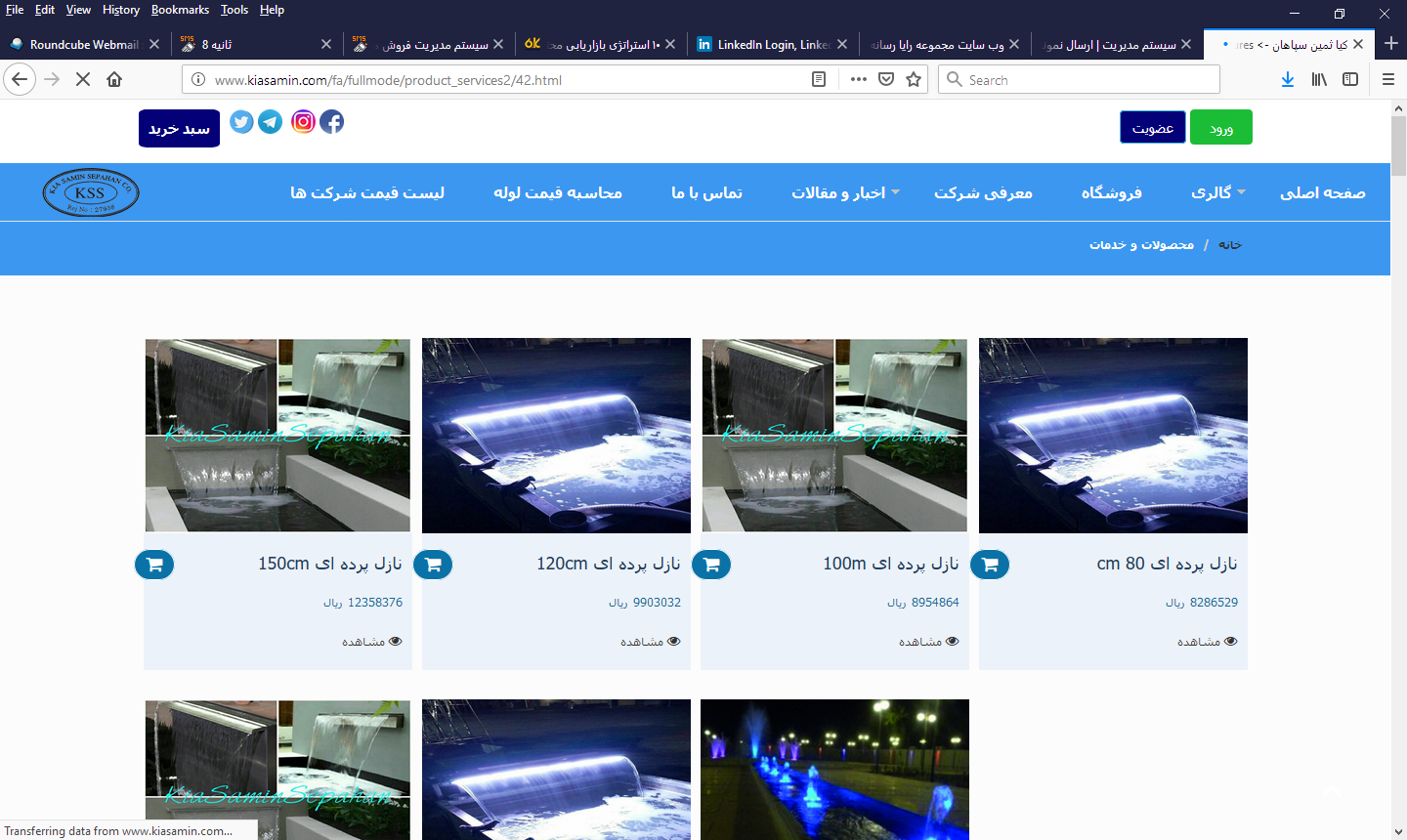1407x840 pixels.
Task: Open the نازل پرده ای 150cm title
Action: click(330, 564)
